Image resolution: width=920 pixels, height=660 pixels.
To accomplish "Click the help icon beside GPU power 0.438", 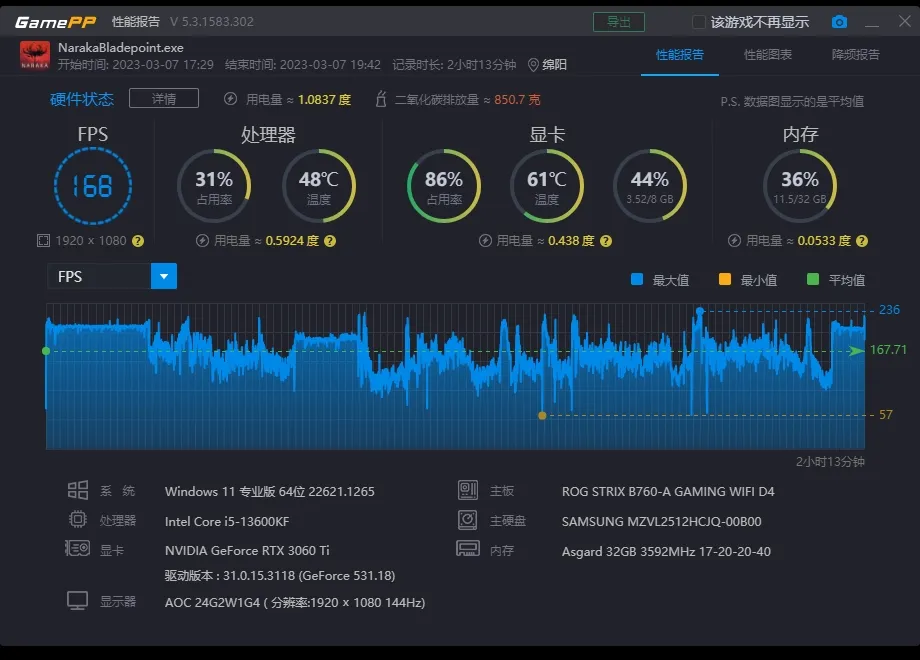I will click(606, 241).
